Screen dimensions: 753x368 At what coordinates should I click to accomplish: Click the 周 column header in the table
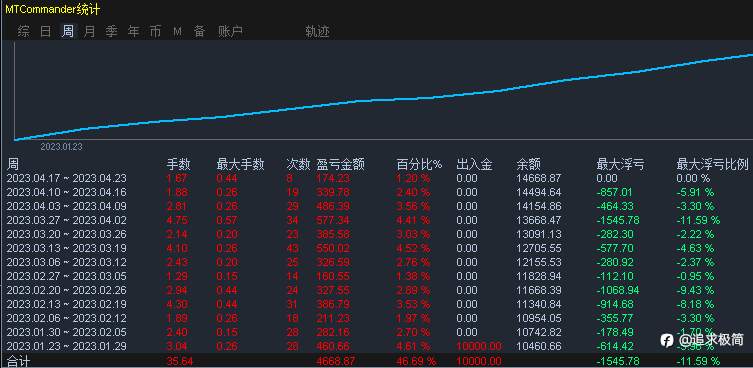coord(12,165)
